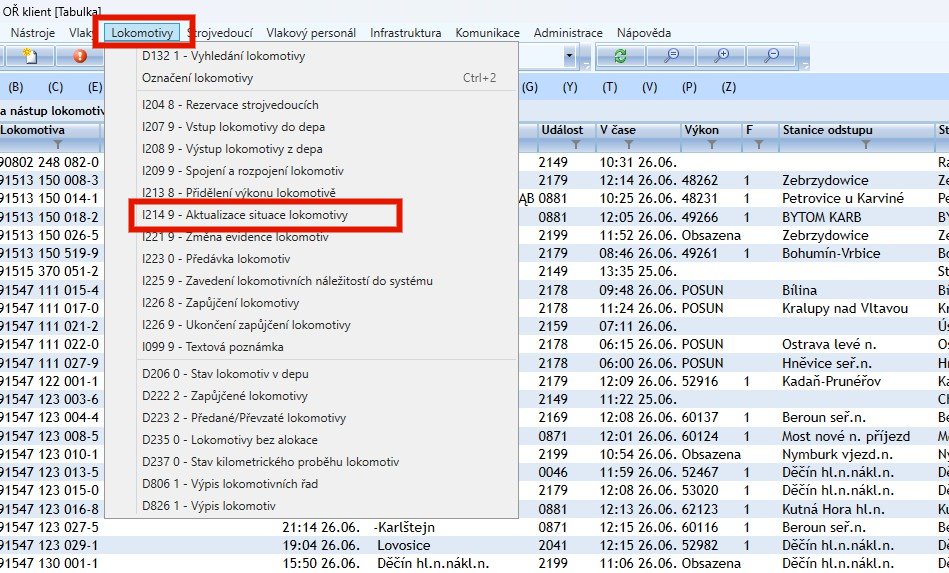Viewport: 949px width, 573px height.
Task: Open the Infrastruktura menu
Action: click(405, 33)
